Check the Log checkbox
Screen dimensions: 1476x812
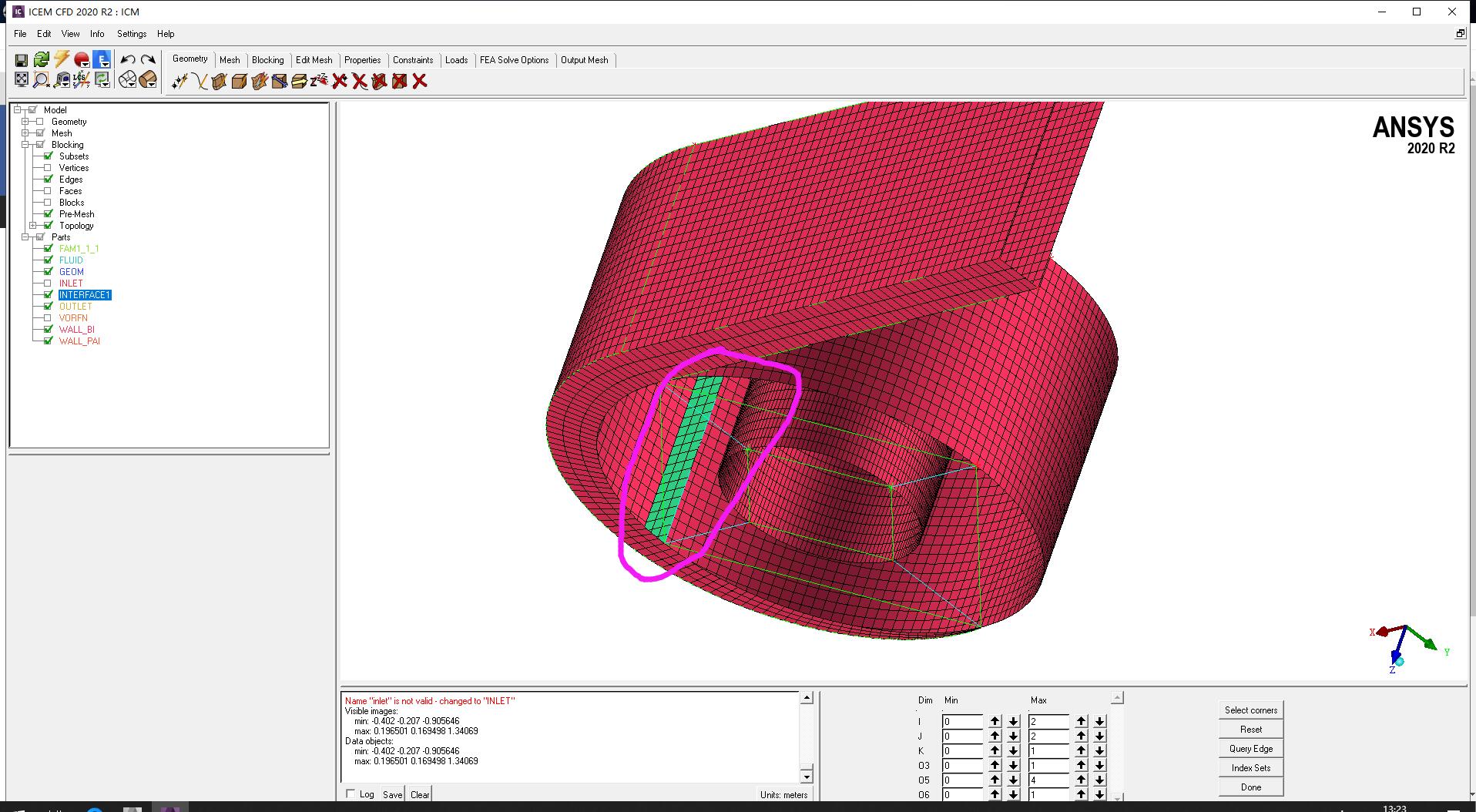click(x=351, y=794)
